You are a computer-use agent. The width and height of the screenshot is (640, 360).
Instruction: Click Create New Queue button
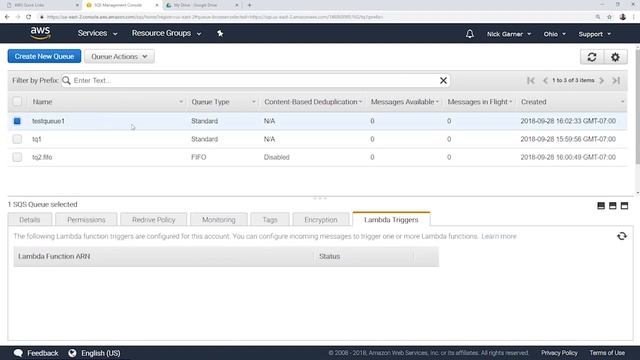44,56
